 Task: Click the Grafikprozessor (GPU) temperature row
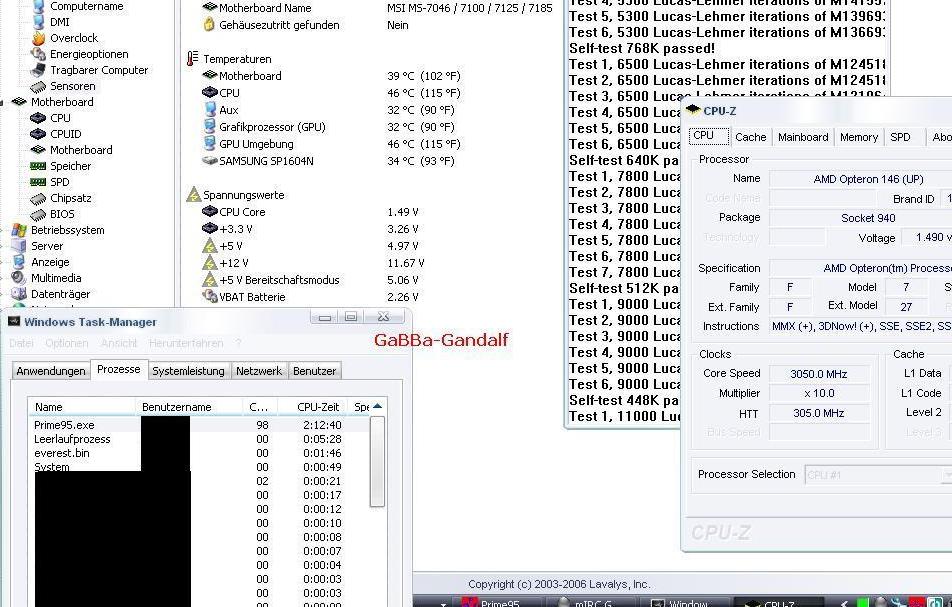[x=331, y=127]
